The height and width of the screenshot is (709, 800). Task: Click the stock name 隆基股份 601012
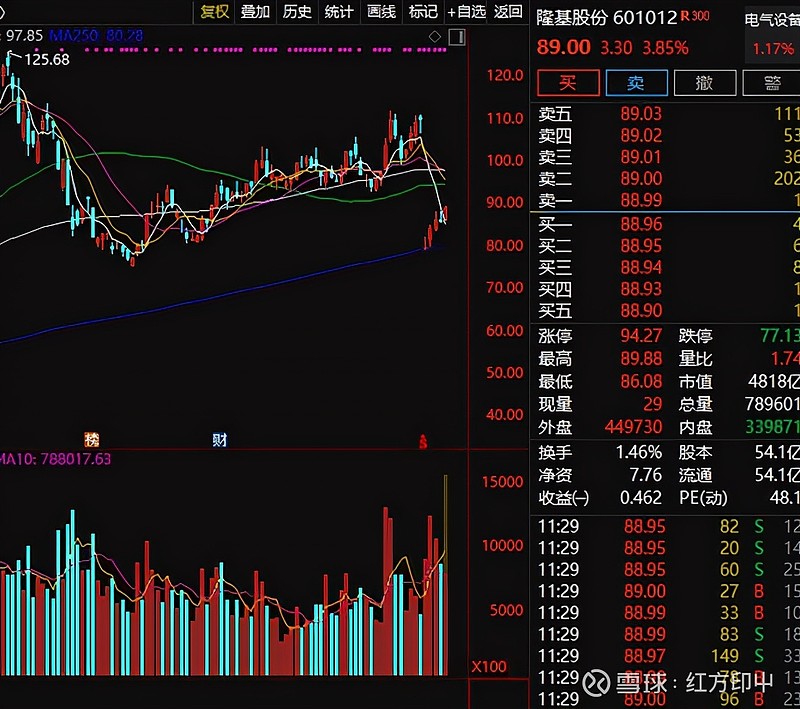pos(607,18)
